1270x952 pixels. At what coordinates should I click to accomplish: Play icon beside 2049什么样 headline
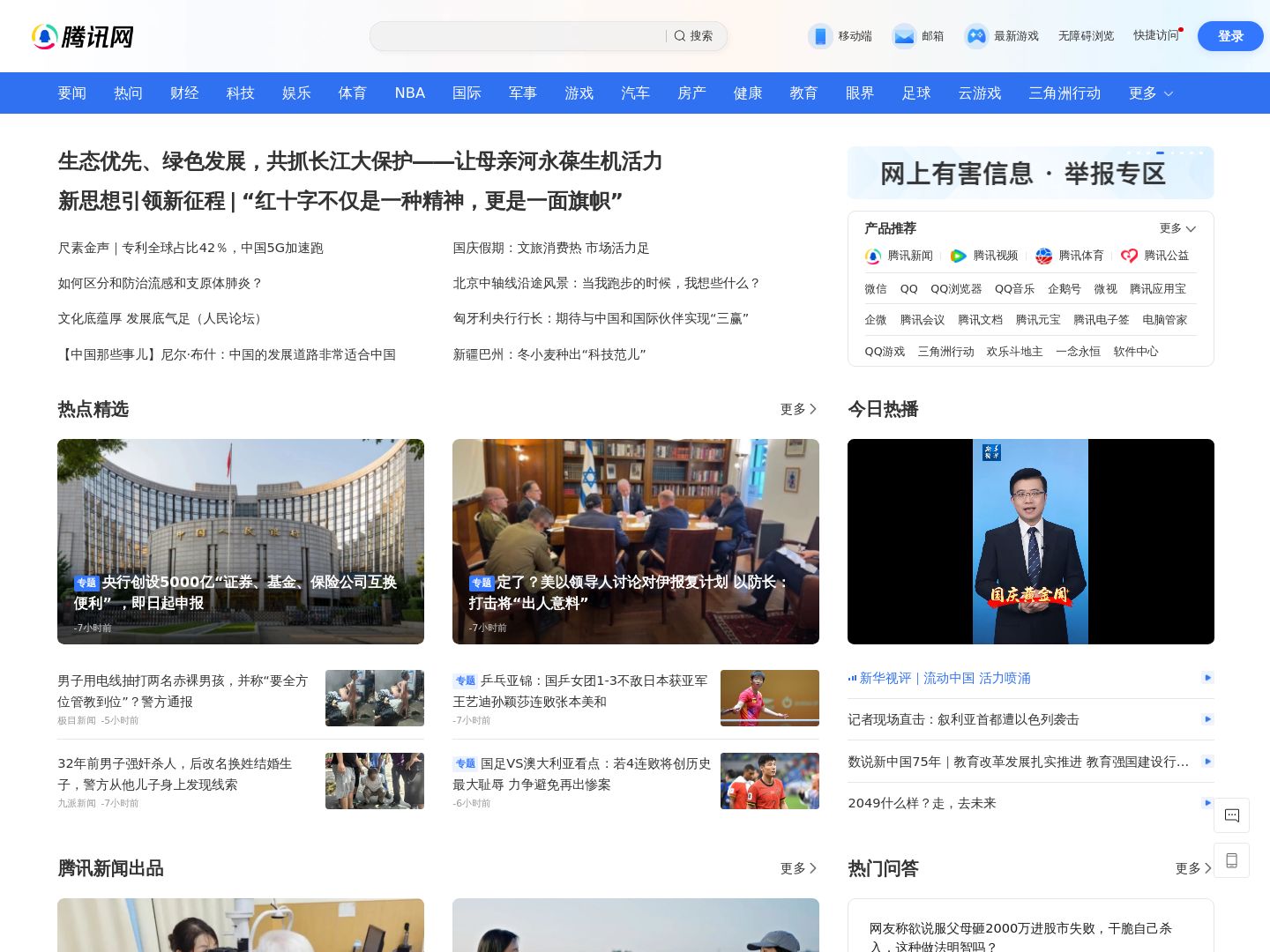(x=1208, y=803)
